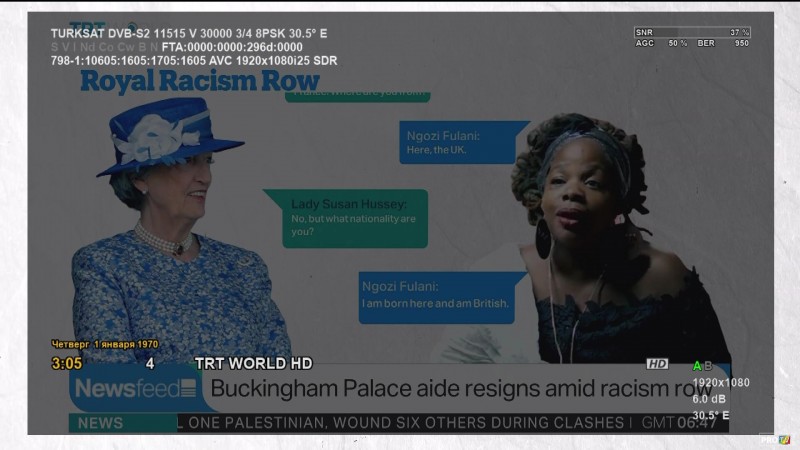Click the SNR signal bar
The image size is (800, 450).
tap(692, 32)
